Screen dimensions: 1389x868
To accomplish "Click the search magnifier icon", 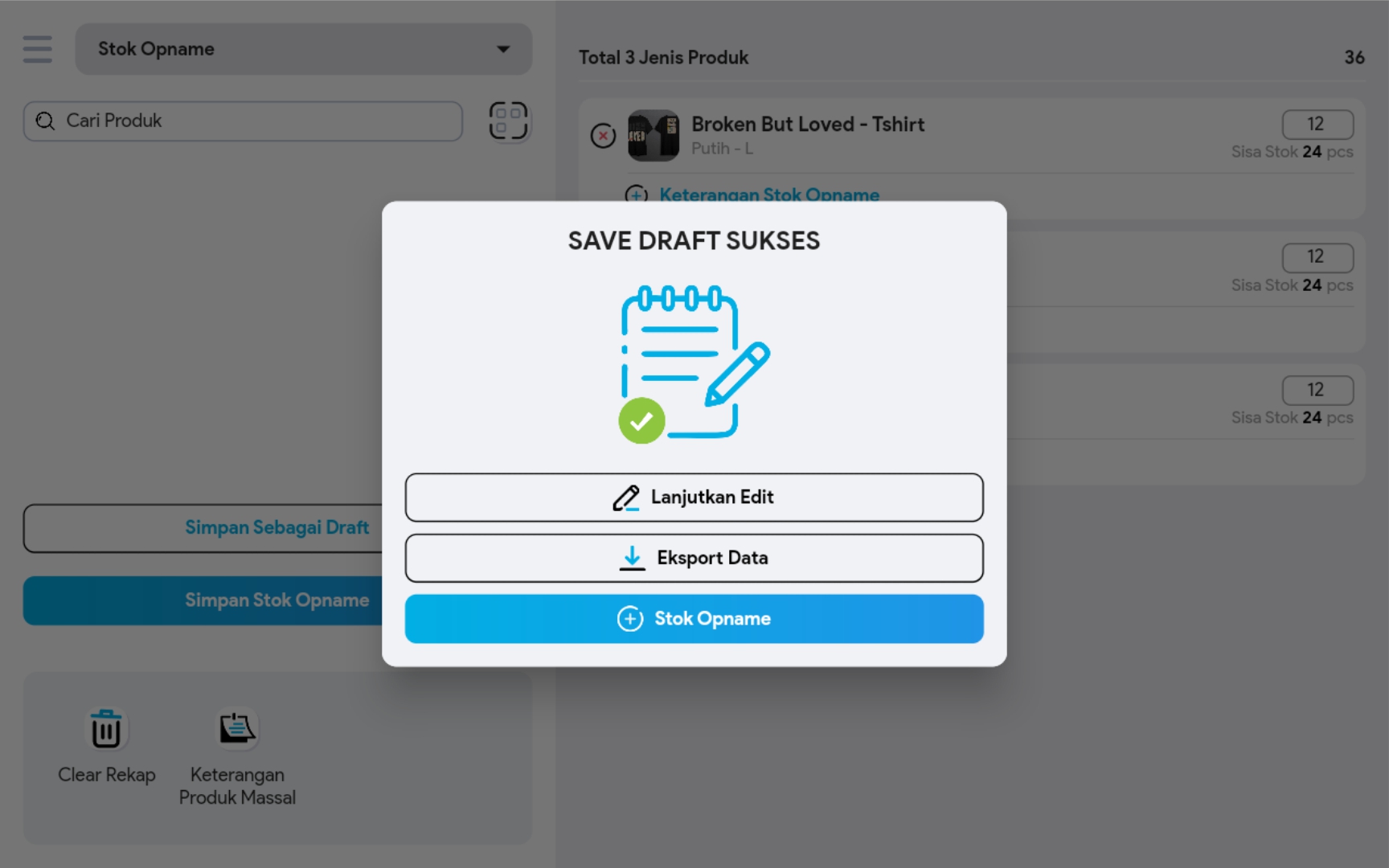I will pos(46,121).
